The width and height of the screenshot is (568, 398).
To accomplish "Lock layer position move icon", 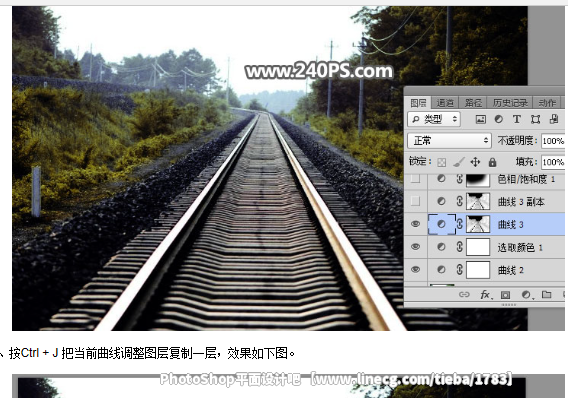I will pos(475,162).
